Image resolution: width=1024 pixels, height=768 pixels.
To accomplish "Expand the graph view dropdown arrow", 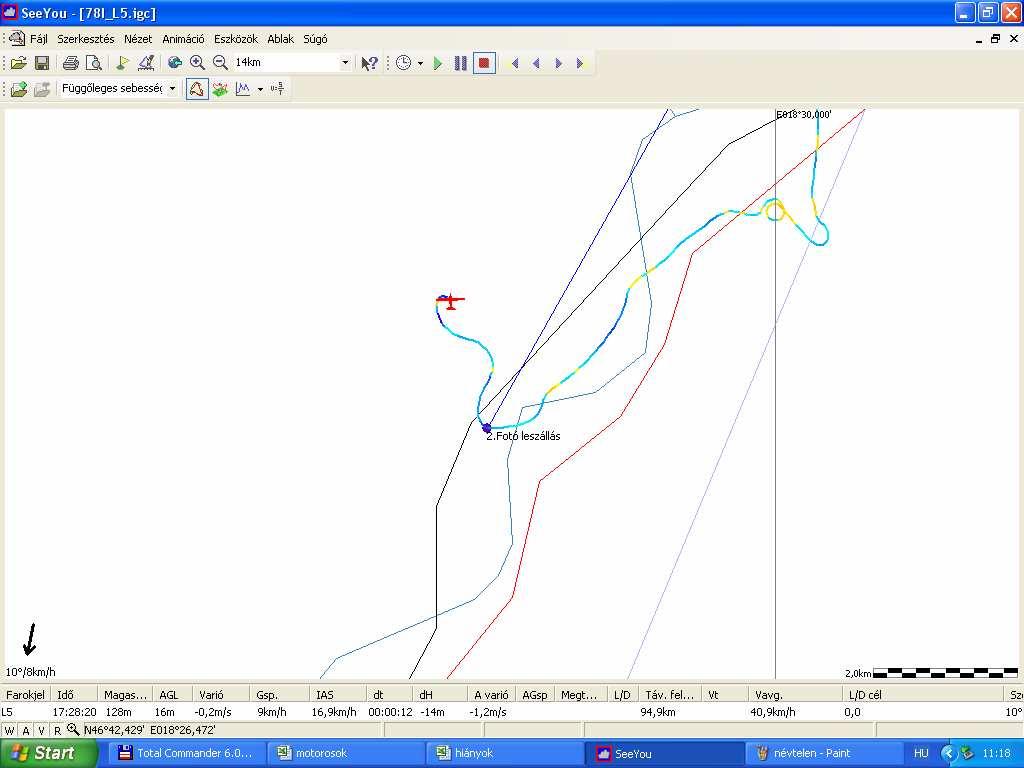I will pos(260,89).
